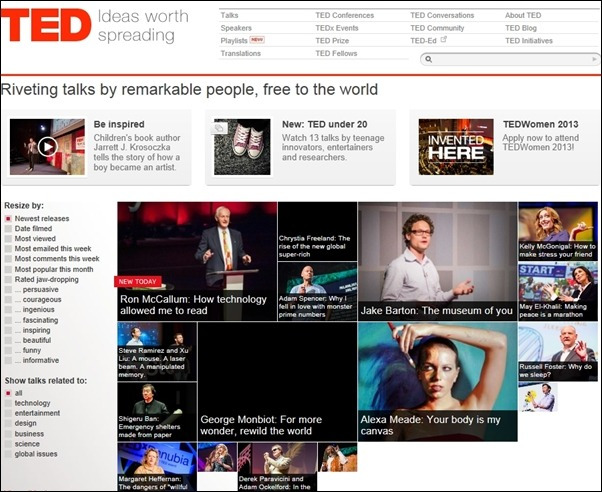The height and width of the screenshot is (492, 602).
Task: Open the TED Prize link
Action: point(332,41)
